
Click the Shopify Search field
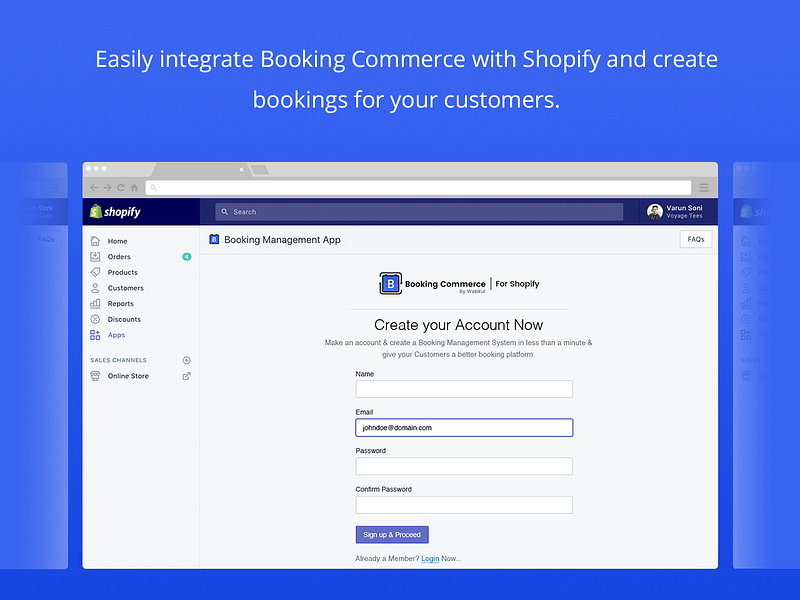pos(419,212)
